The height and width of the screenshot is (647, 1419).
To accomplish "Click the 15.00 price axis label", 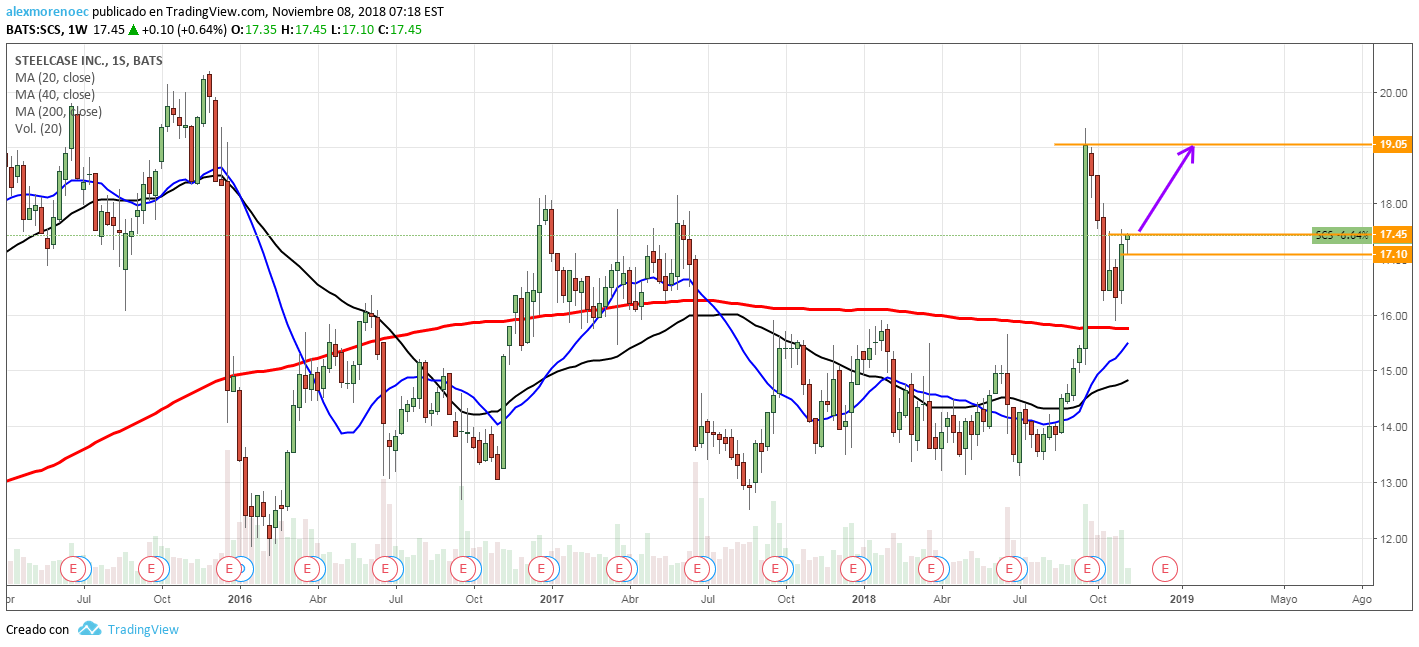I will (1394, 371).
